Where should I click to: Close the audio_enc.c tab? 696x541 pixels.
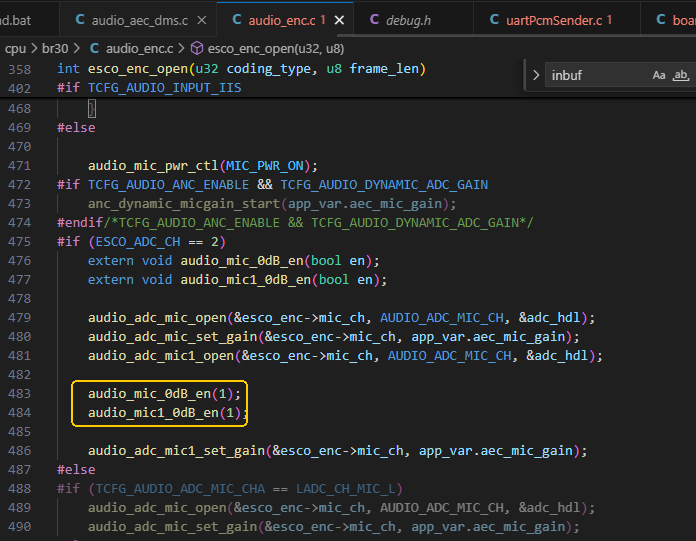point(339,20)
